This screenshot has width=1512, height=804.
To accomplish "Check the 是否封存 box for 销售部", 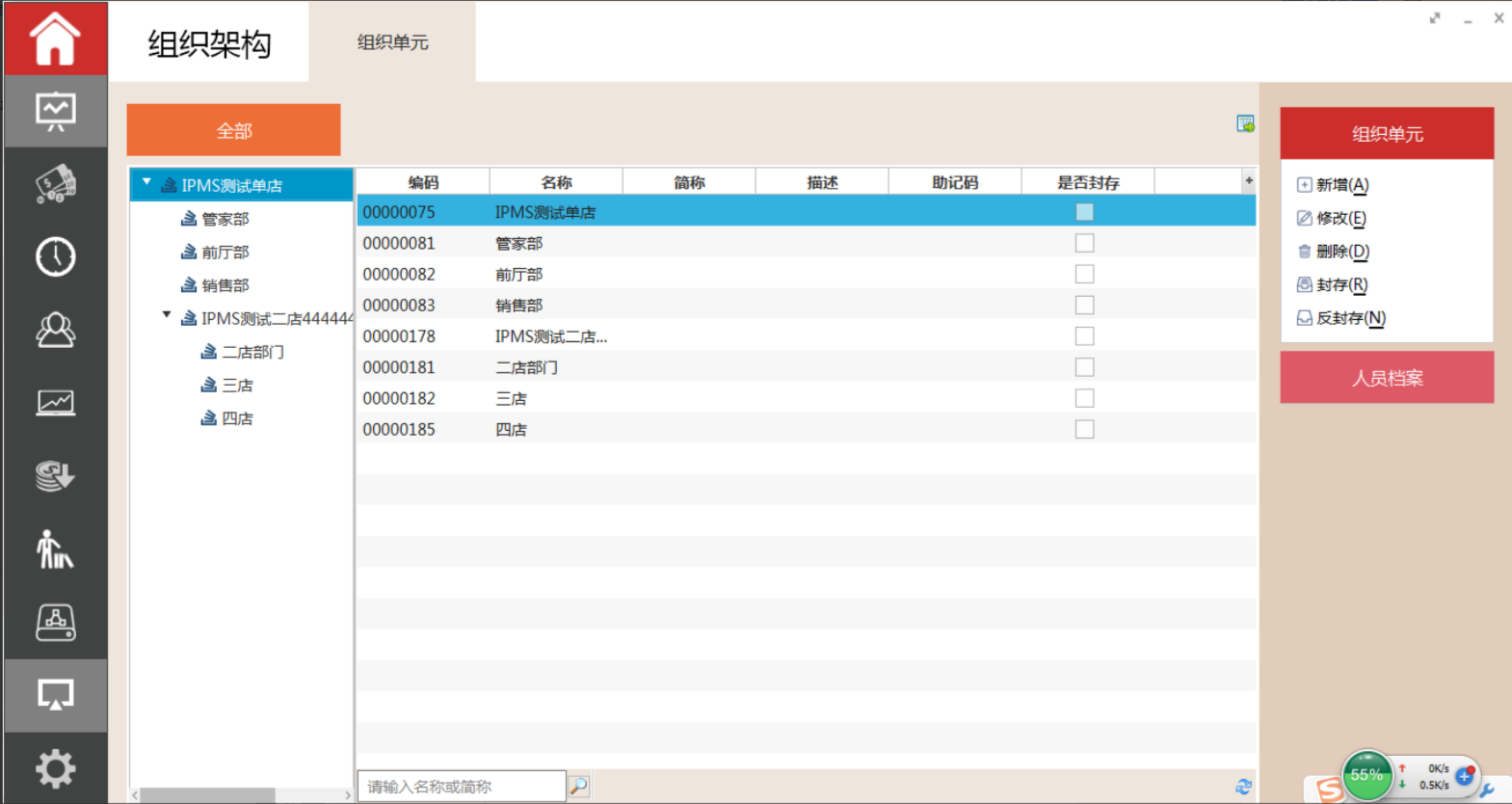I will [x=1084, y=306].
